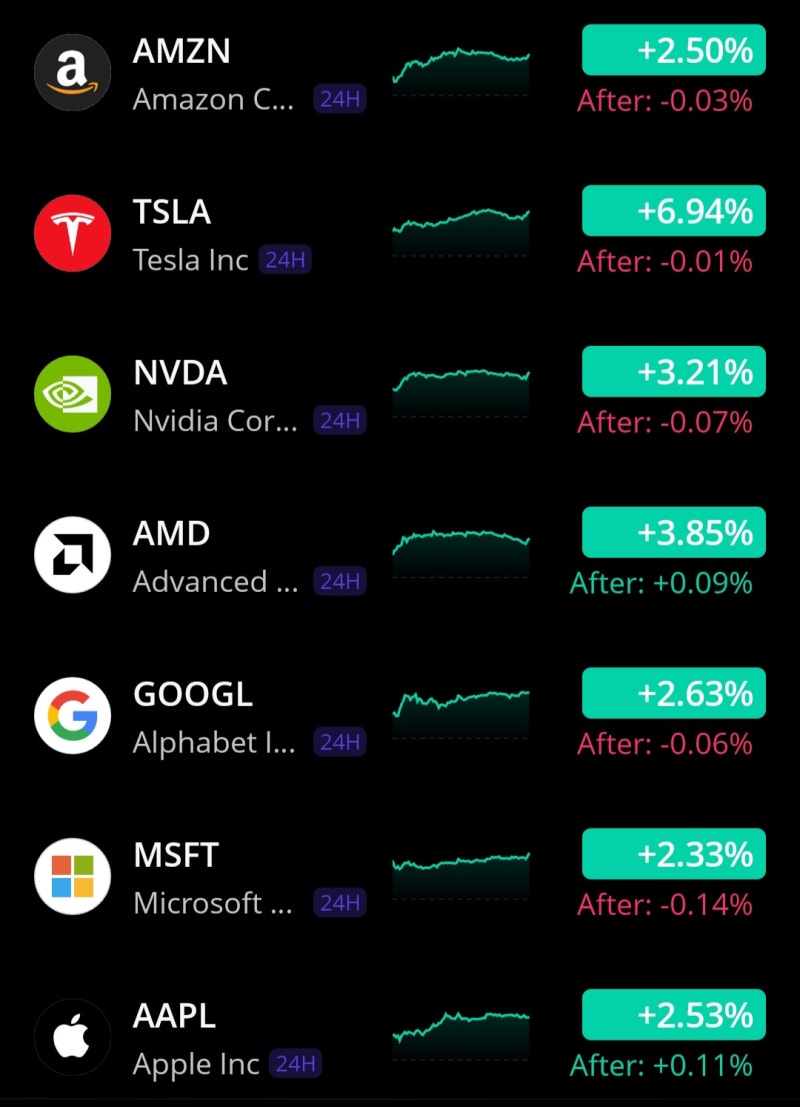View the GOOGL mini price chart
This screenshot has width=800, height=1107.
(x=460, y=714)
